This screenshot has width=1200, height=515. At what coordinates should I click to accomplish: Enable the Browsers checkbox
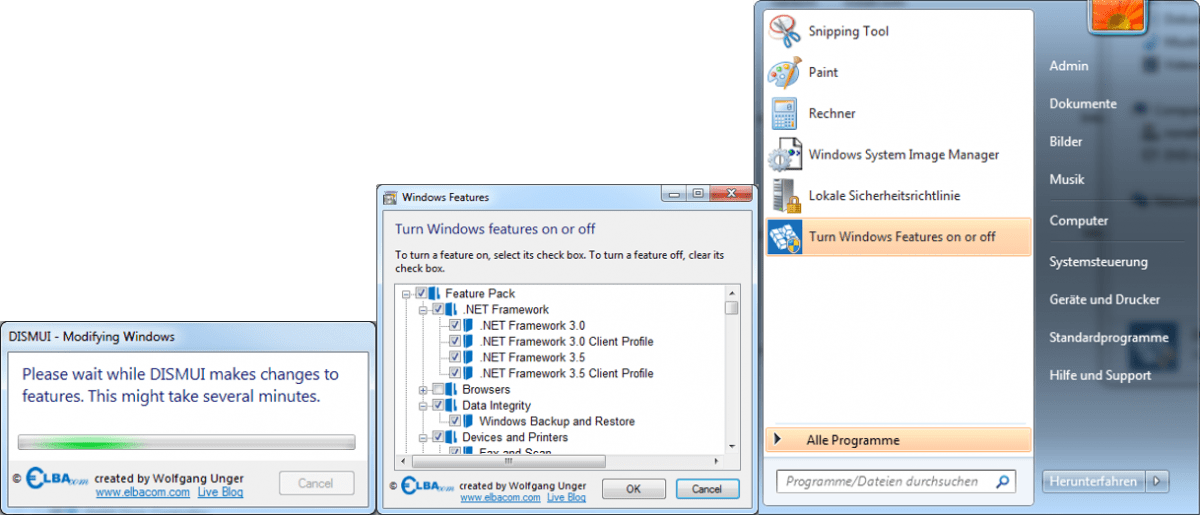pos(438,389)
